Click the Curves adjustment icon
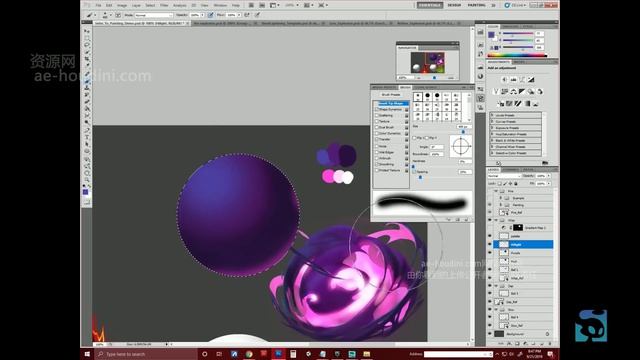The image size is (640, 360). click(x=522, y=80)
